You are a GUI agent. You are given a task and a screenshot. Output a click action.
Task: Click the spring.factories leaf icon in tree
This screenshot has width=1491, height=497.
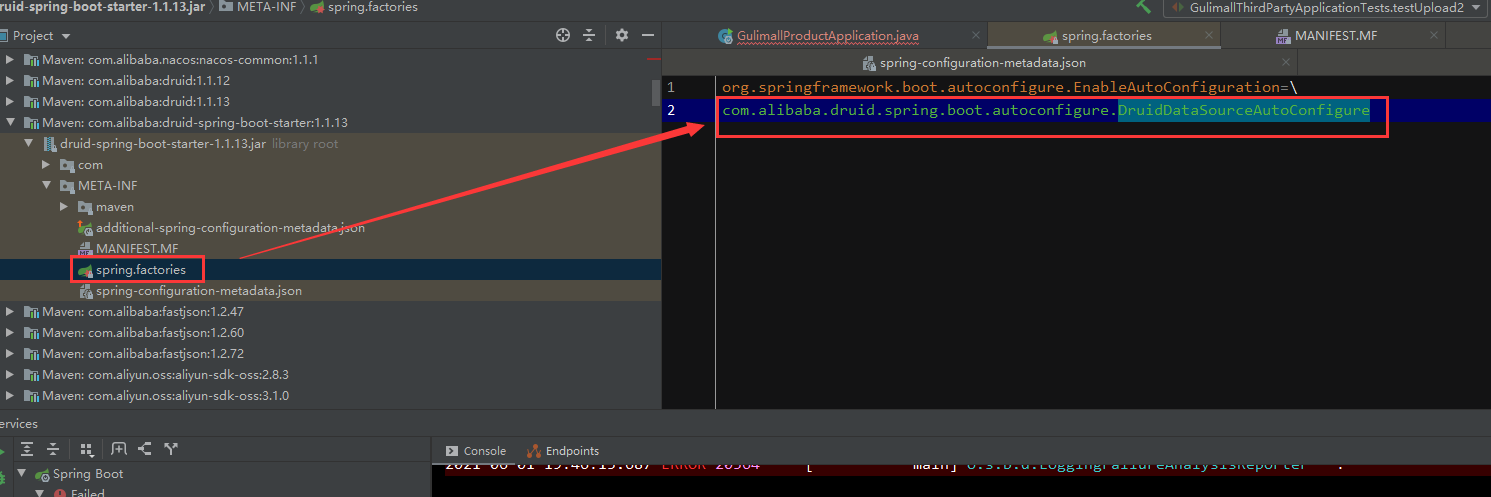(85, 270)
